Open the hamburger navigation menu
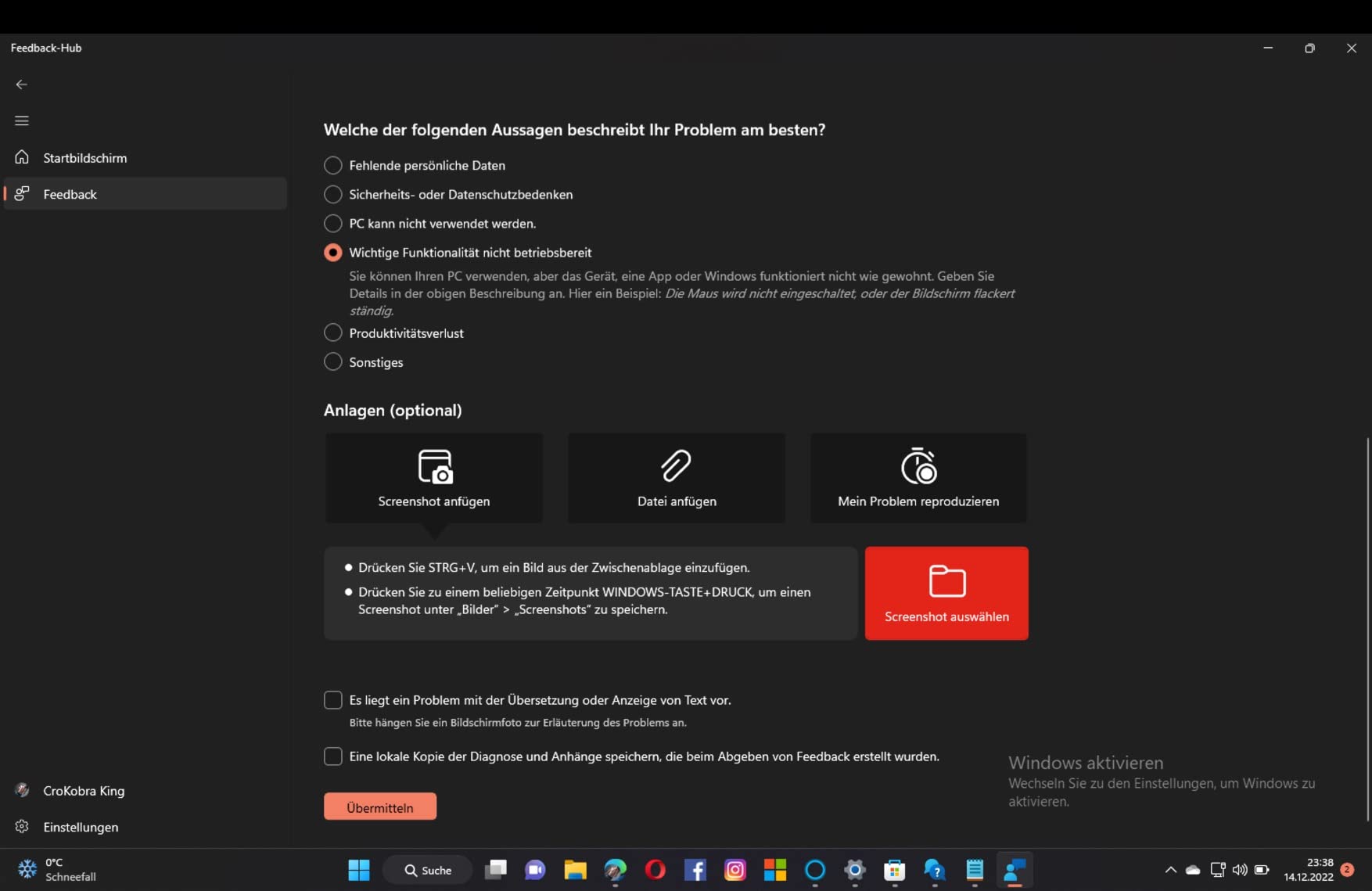The width and height of the screenshot is (1372, 891). click(x=22, y=120)
